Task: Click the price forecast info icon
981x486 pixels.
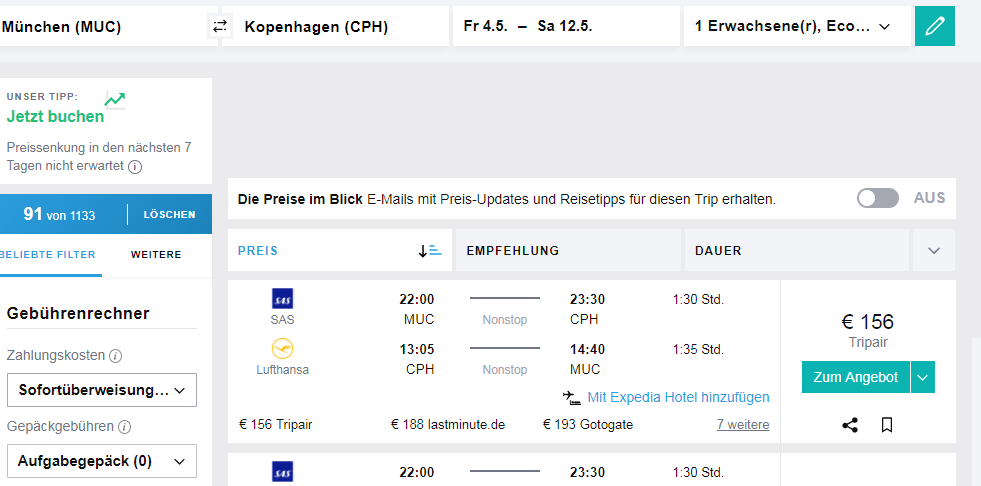Action: click(x=134, y=167)
